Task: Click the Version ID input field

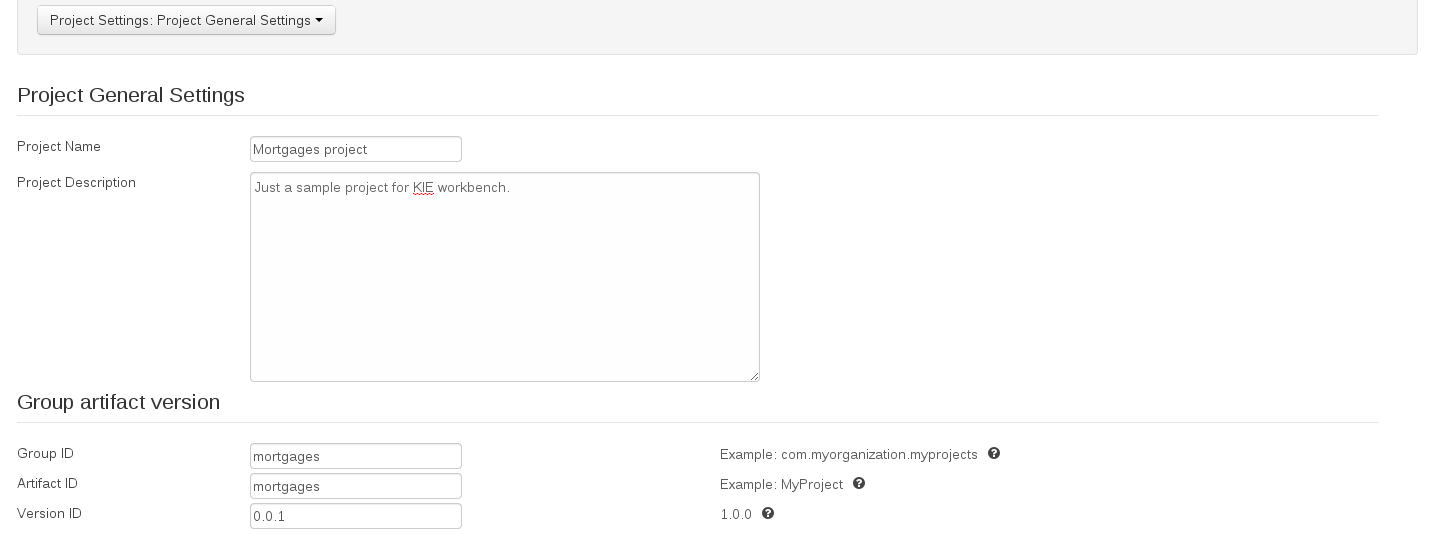Action: pos(355,516)
